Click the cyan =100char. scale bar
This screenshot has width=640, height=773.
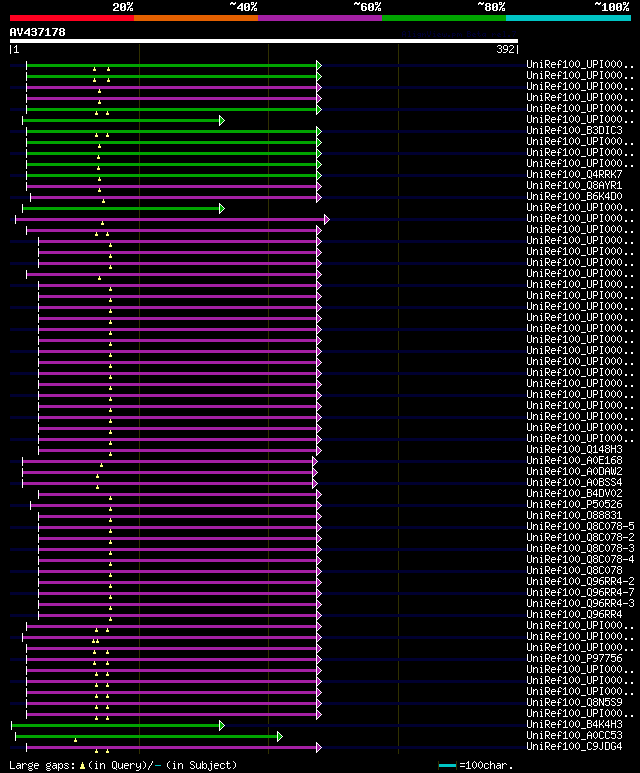[447, 766]
